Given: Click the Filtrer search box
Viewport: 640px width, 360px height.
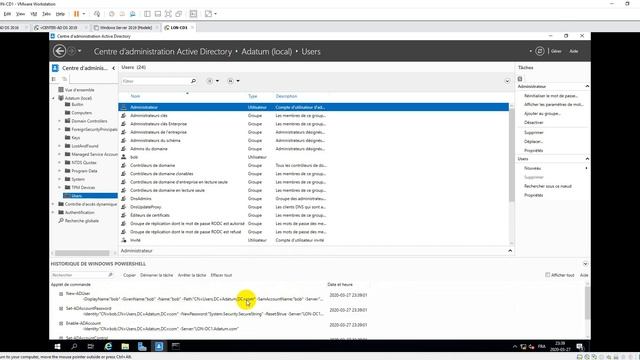Looking at the screenshot, I should point(156,81).
